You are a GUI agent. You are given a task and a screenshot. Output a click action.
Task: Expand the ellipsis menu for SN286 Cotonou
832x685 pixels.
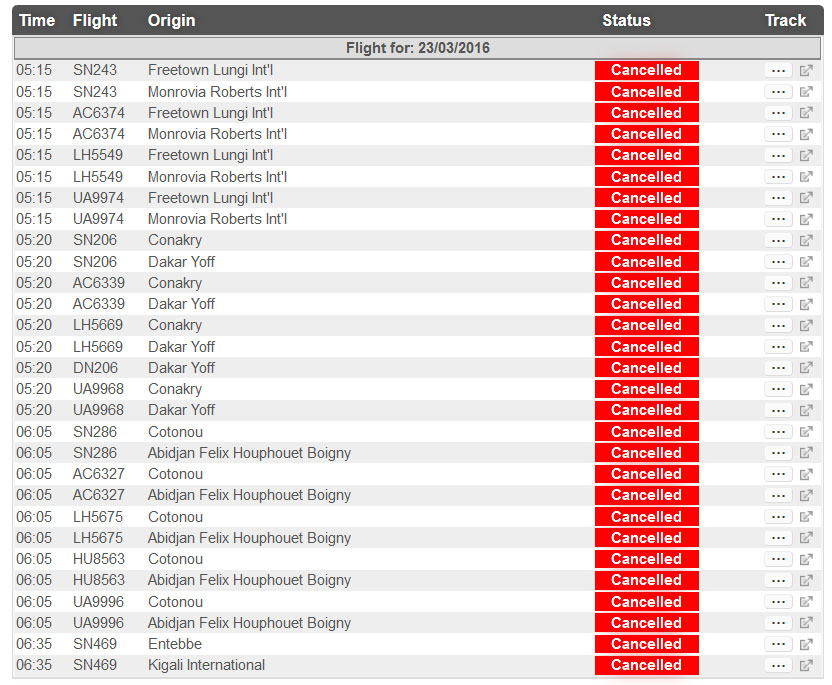click(778, 432)
